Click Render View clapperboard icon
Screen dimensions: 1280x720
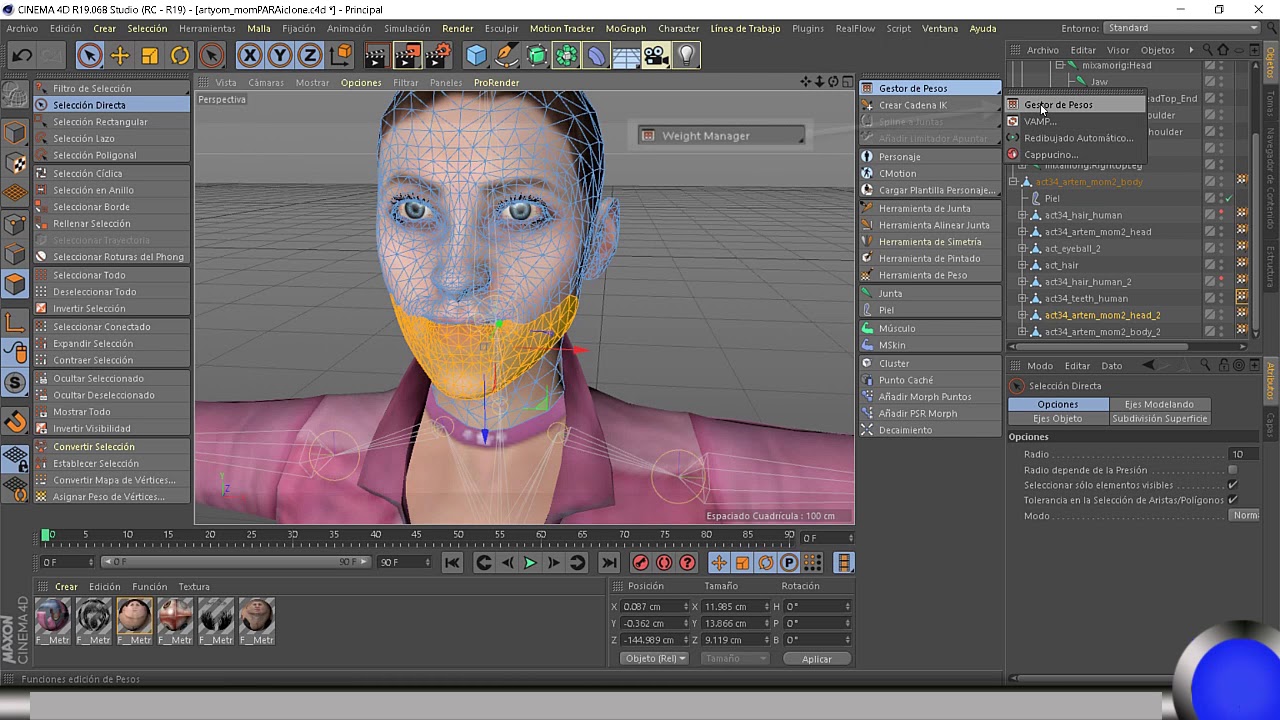[376, 56]
